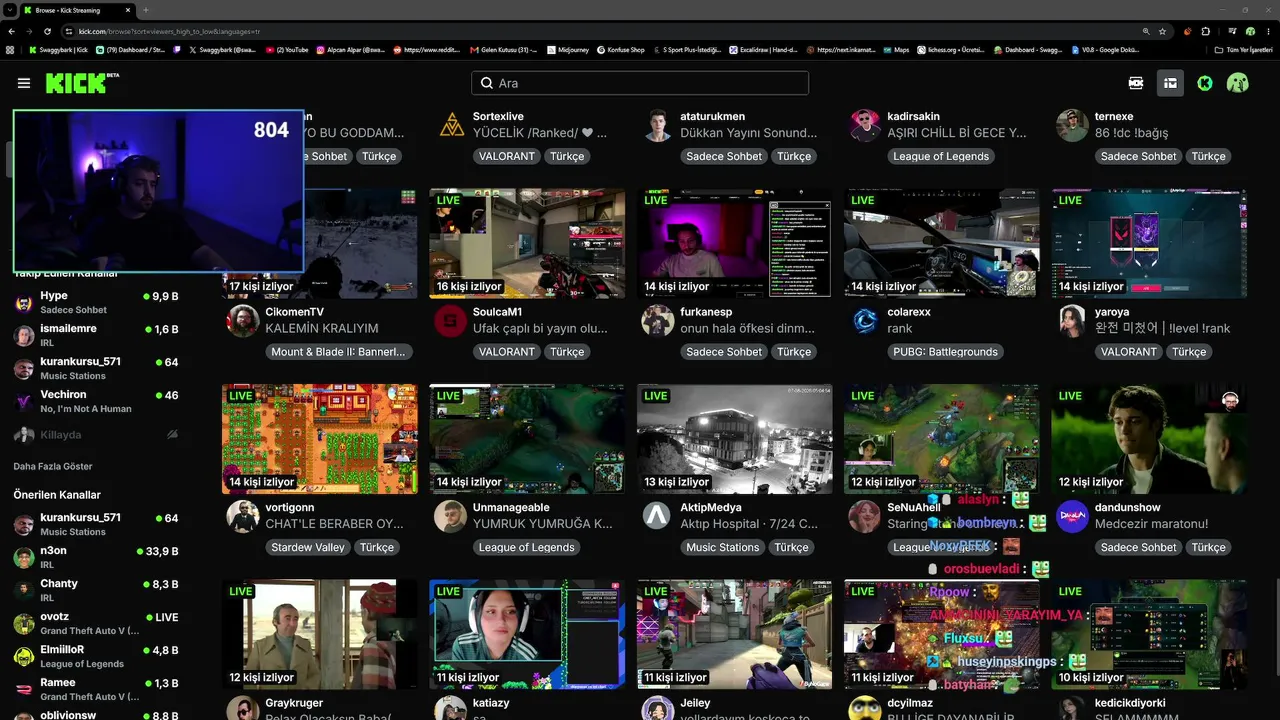The height and width of the screenshot is (720, 1280).
Task: Open ismailemre channel in sidebar
Action: tap(96, 335)
